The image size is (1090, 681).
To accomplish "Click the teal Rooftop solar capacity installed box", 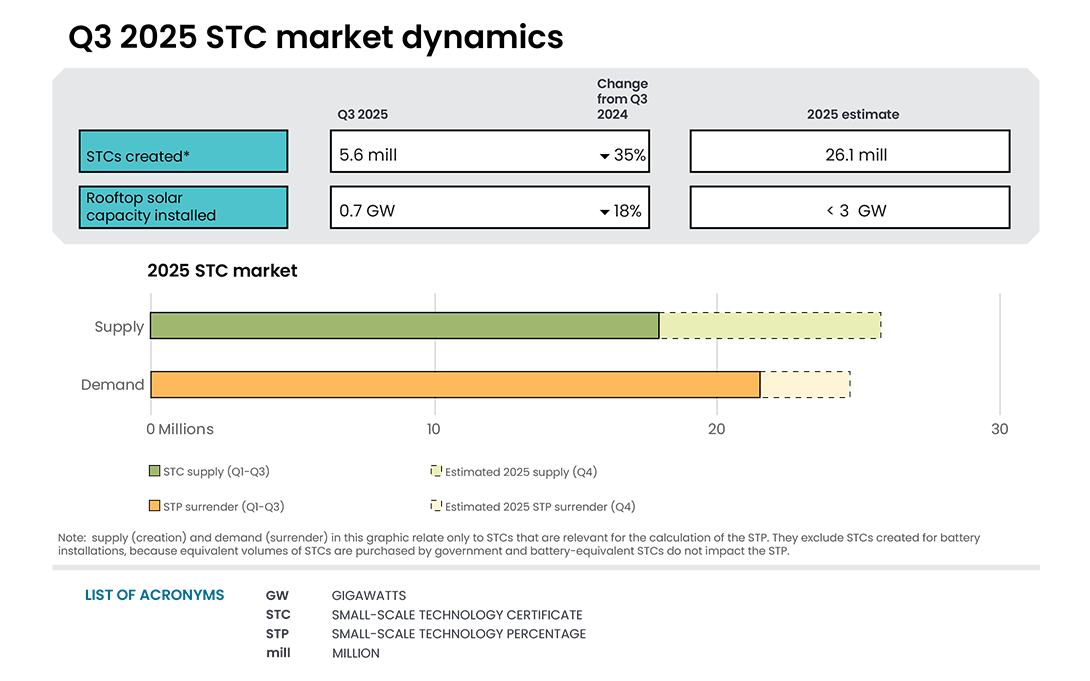I will (x=183, y=207).
